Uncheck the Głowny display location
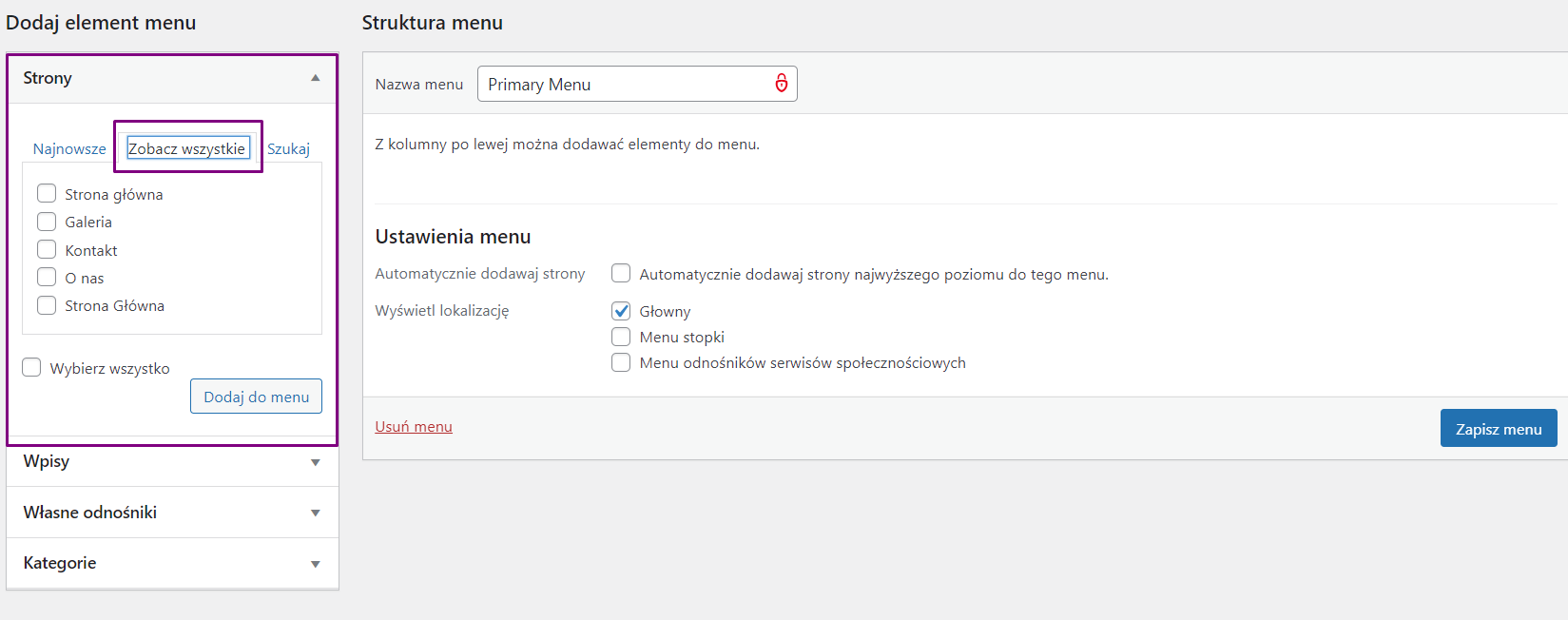Screen dimensions: 1568x620 621,311
